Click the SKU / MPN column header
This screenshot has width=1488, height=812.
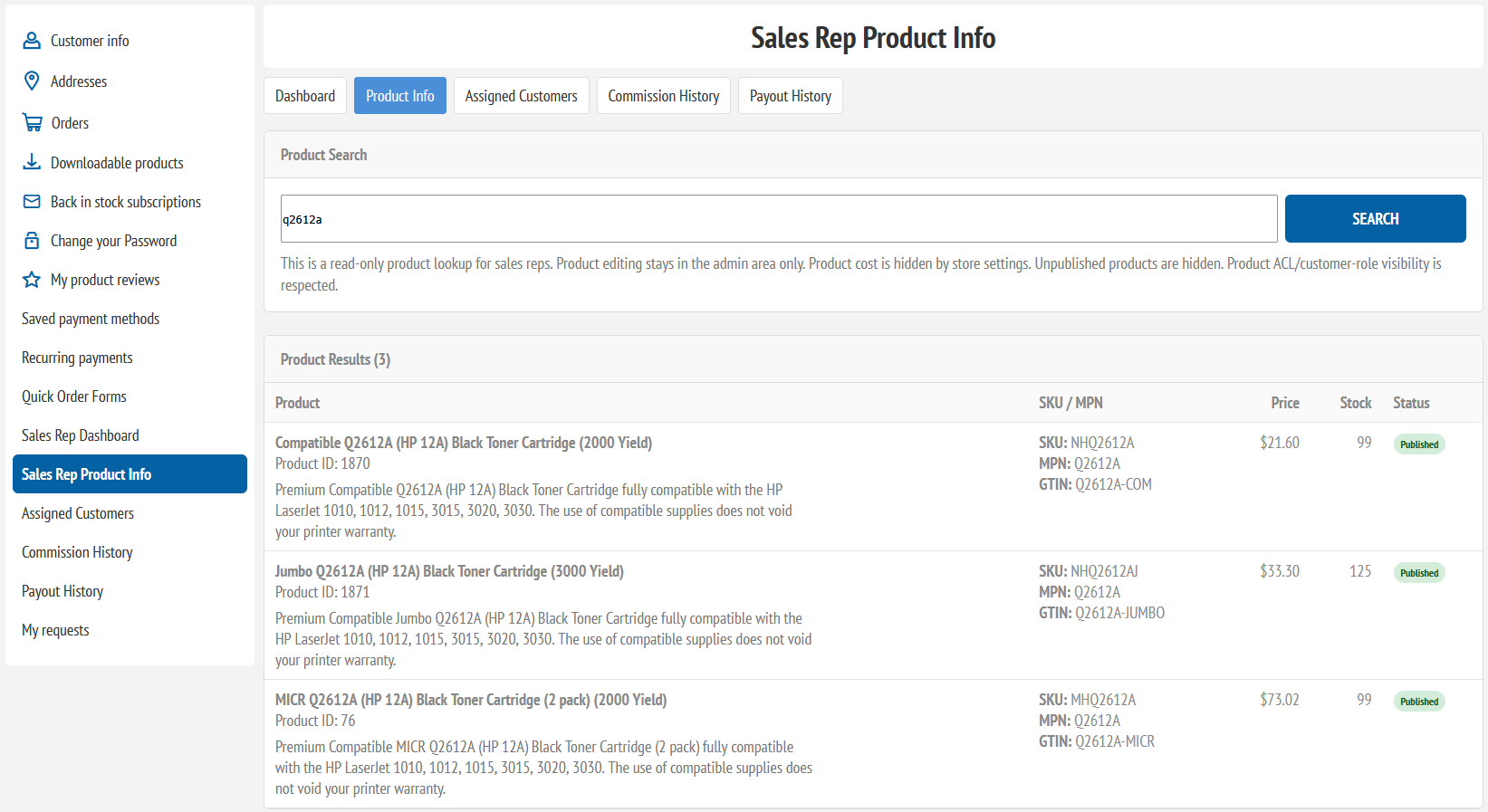coord(1070,403)
